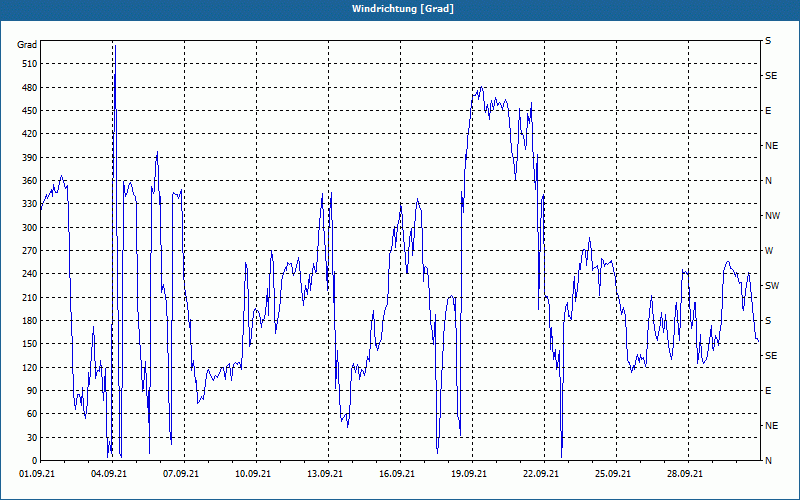The image size is (800, 500).
Task: Click the 330 degree axis label
Action: [30, 204]
